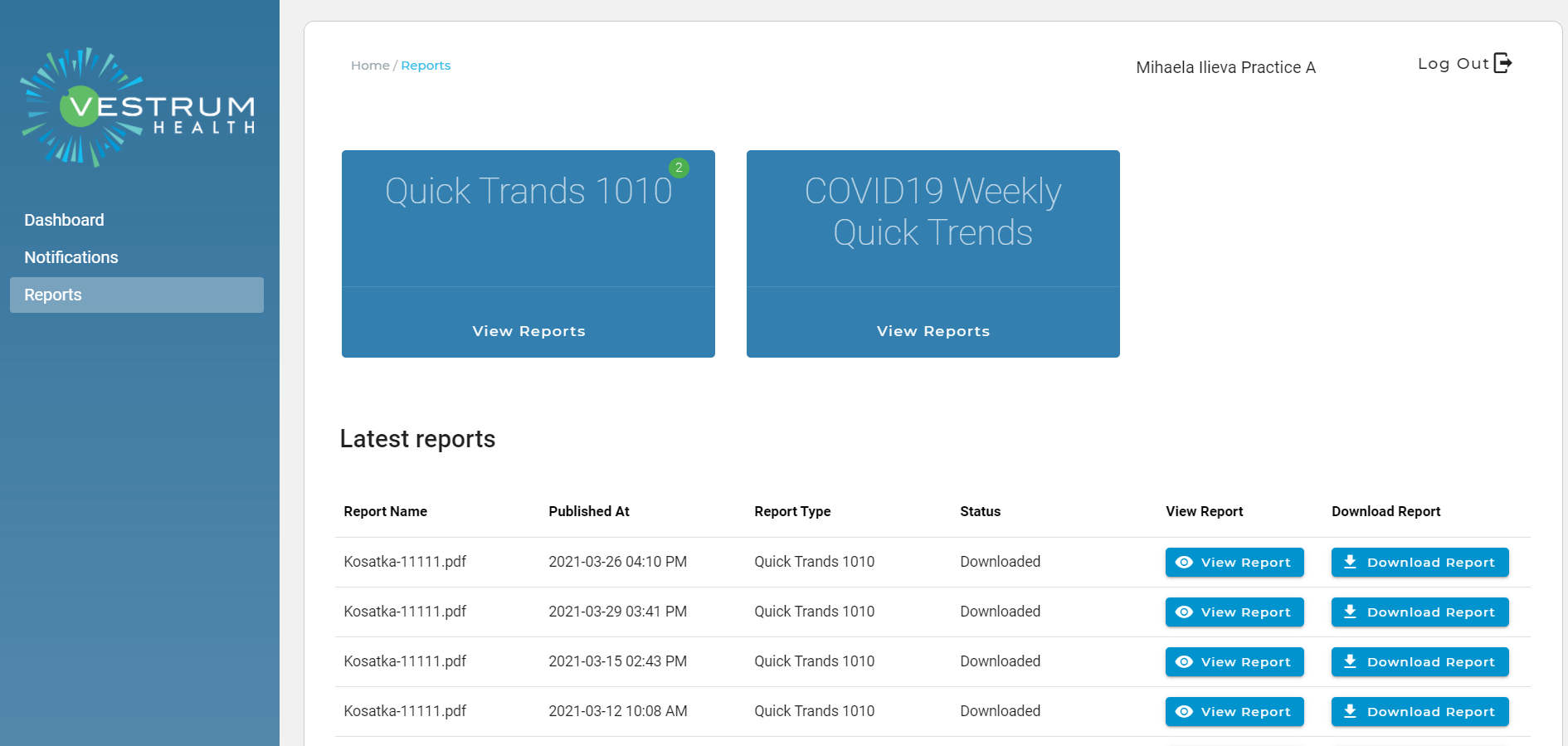Click the Download Report column header

pyautogui.click(x=1386, y=511)
